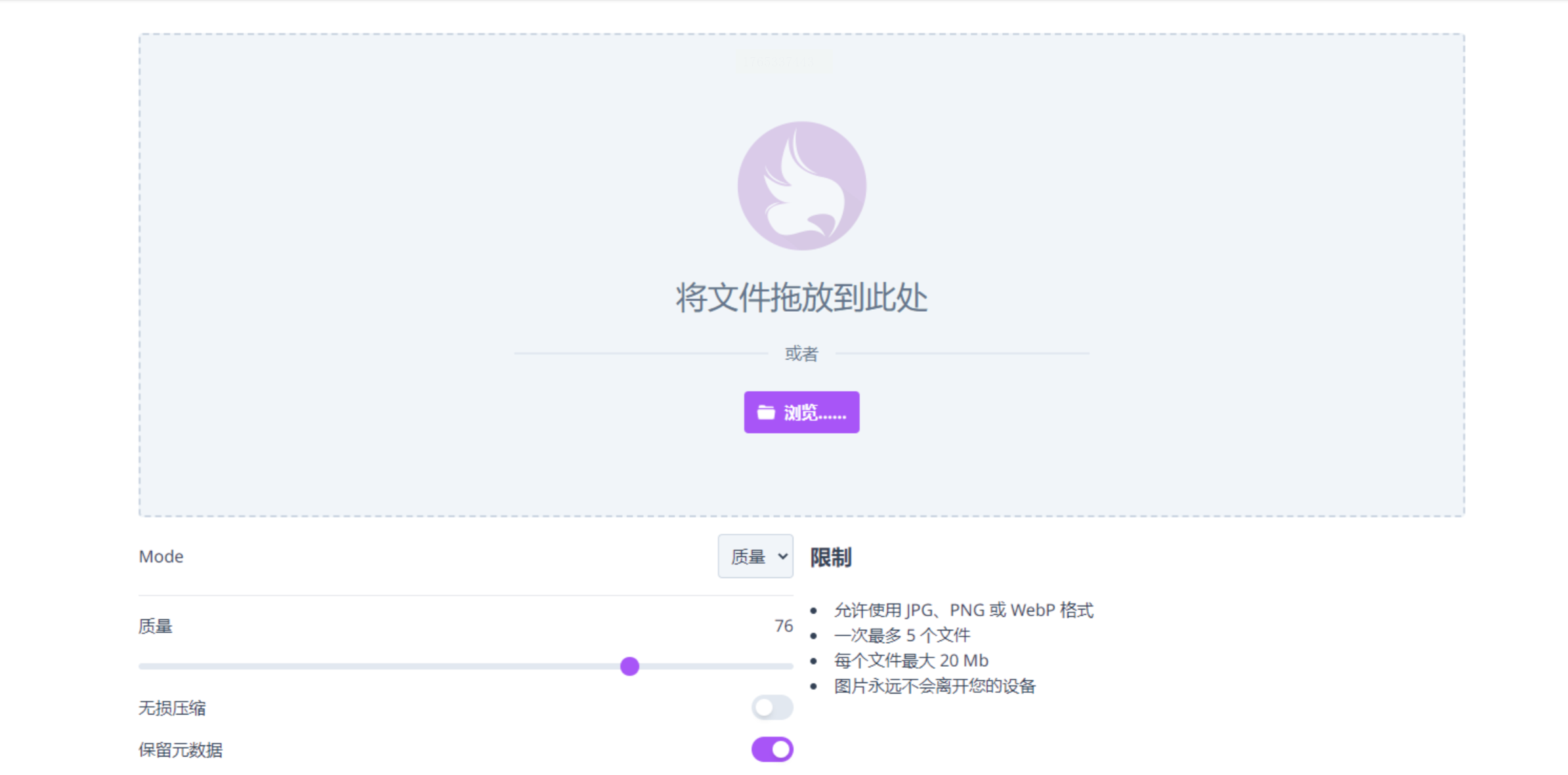Image resolution: width=1568 pixels, height=775 pixels.
Task: Click the 每个文件最大 20 Mb line
Action: [x=910, y=661]
